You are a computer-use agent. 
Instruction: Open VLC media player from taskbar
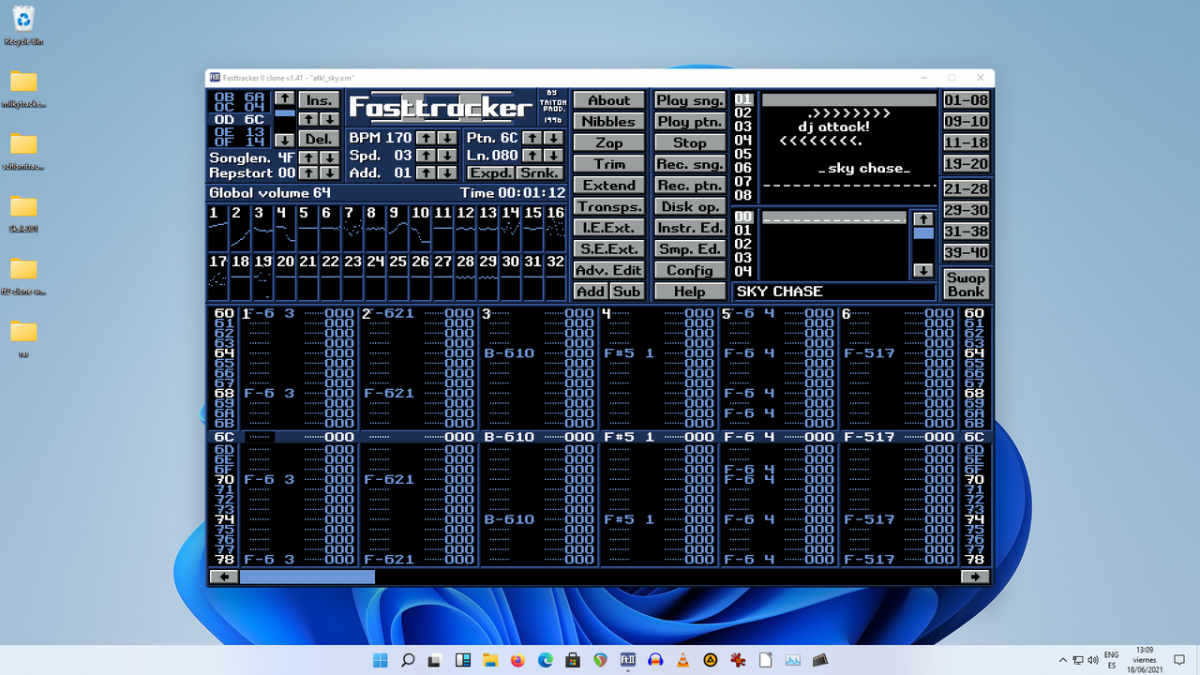[684, 660]
